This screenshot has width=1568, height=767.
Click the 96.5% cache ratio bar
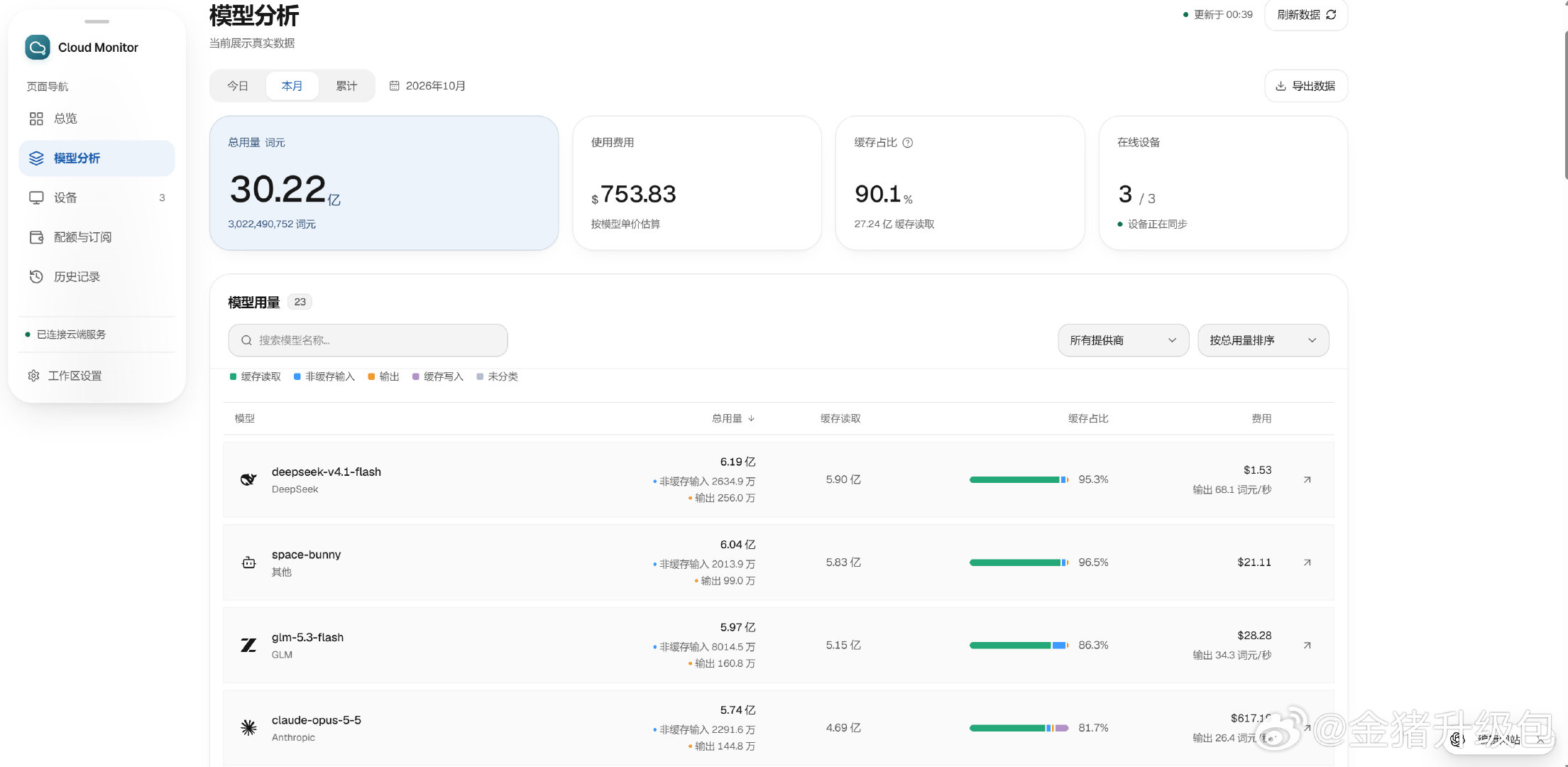[x=1019, y=562]
